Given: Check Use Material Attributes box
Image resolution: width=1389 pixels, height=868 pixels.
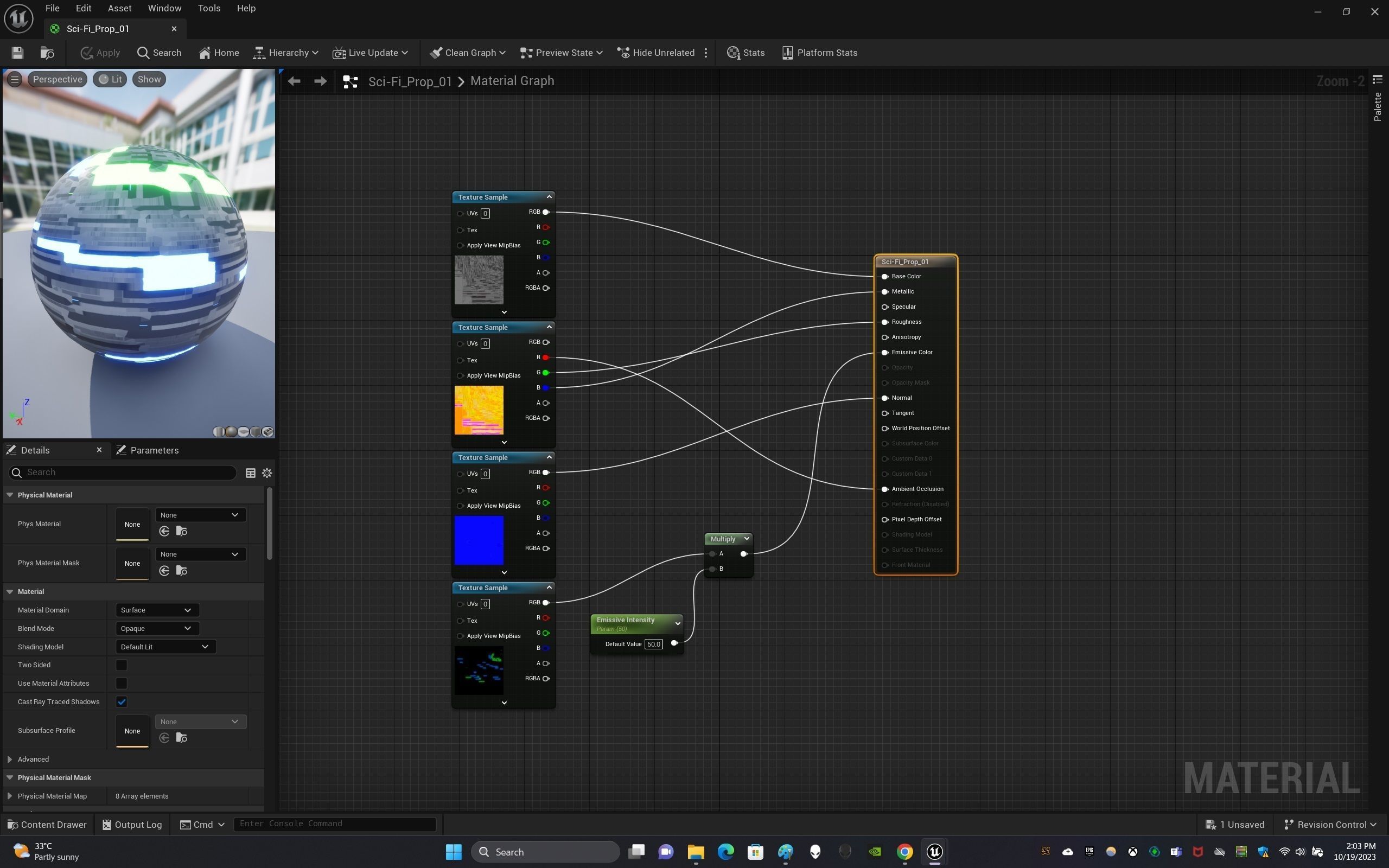Looking at the screenshot, I should click(121, 683).
